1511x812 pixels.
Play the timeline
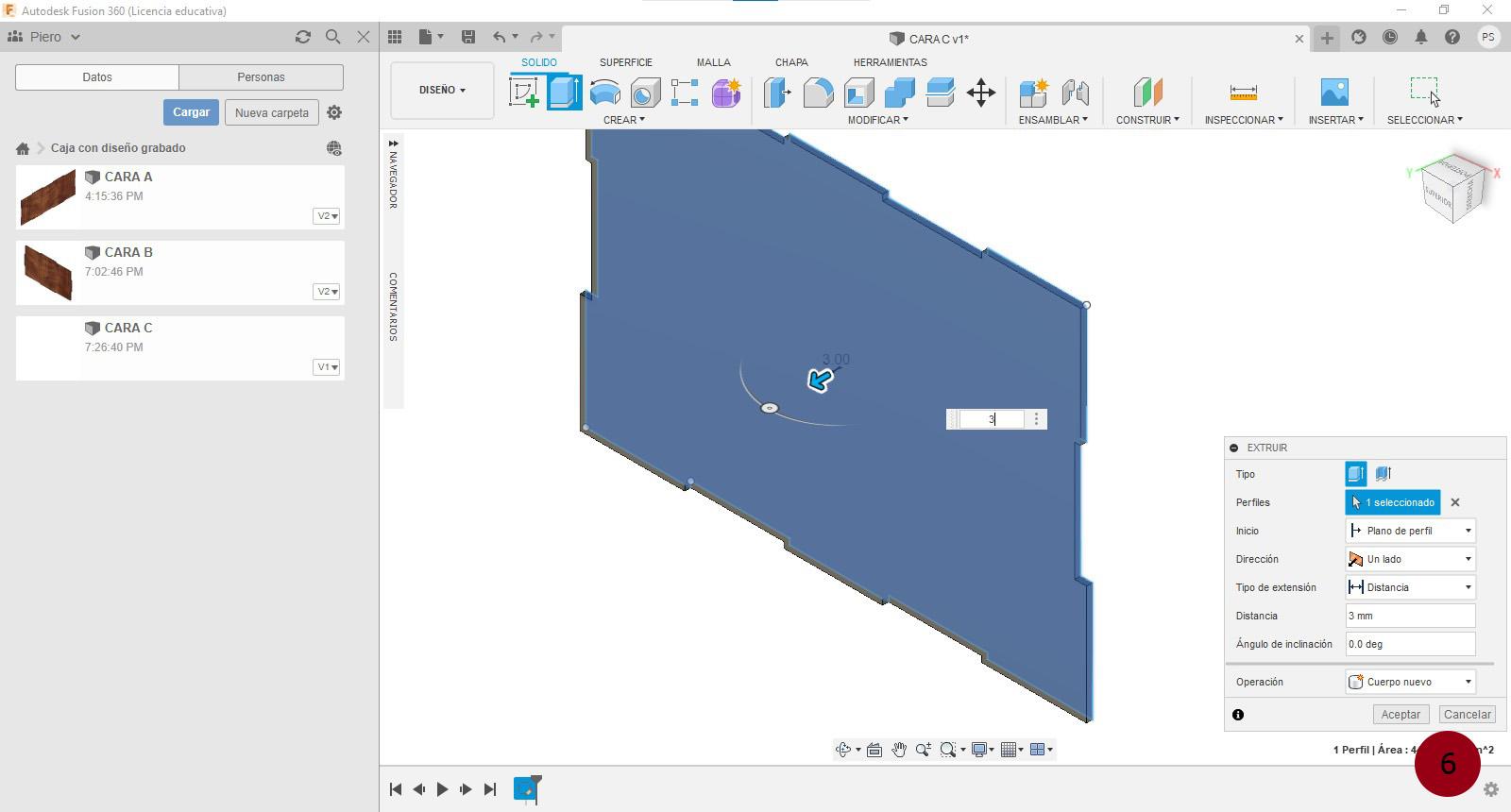(x=442, y=789)
